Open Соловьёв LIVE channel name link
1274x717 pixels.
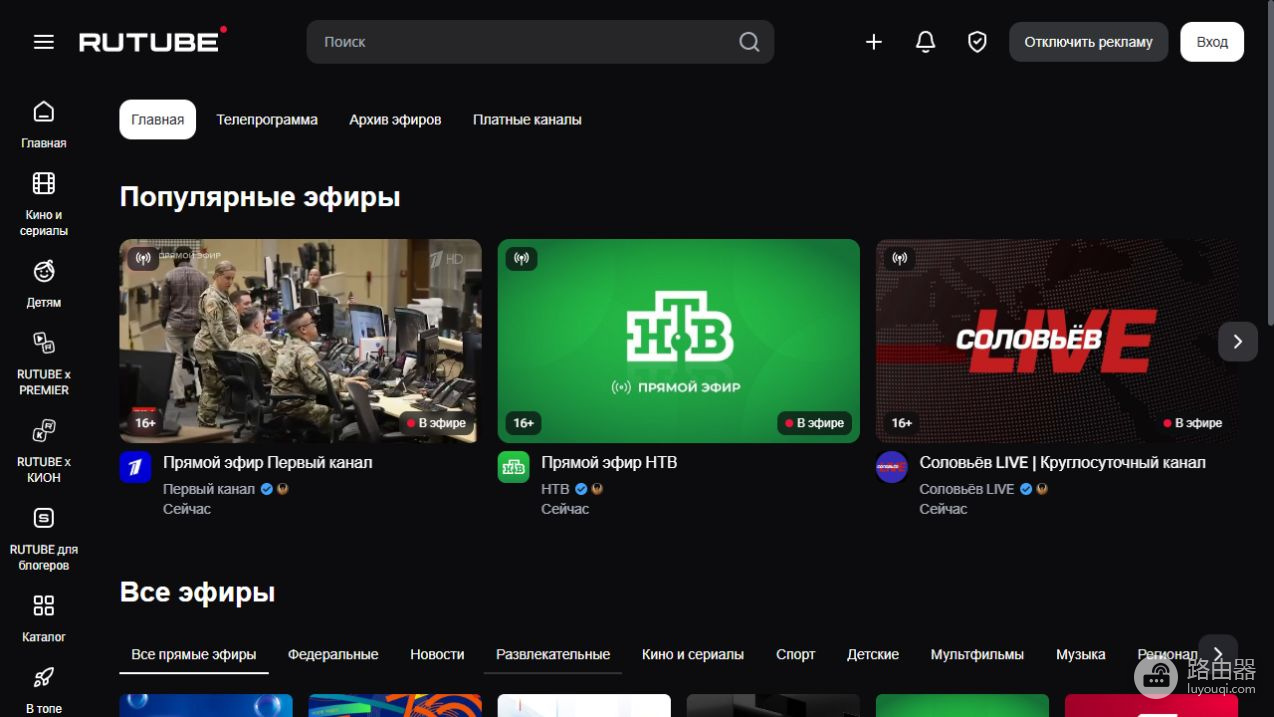(967, 489)
